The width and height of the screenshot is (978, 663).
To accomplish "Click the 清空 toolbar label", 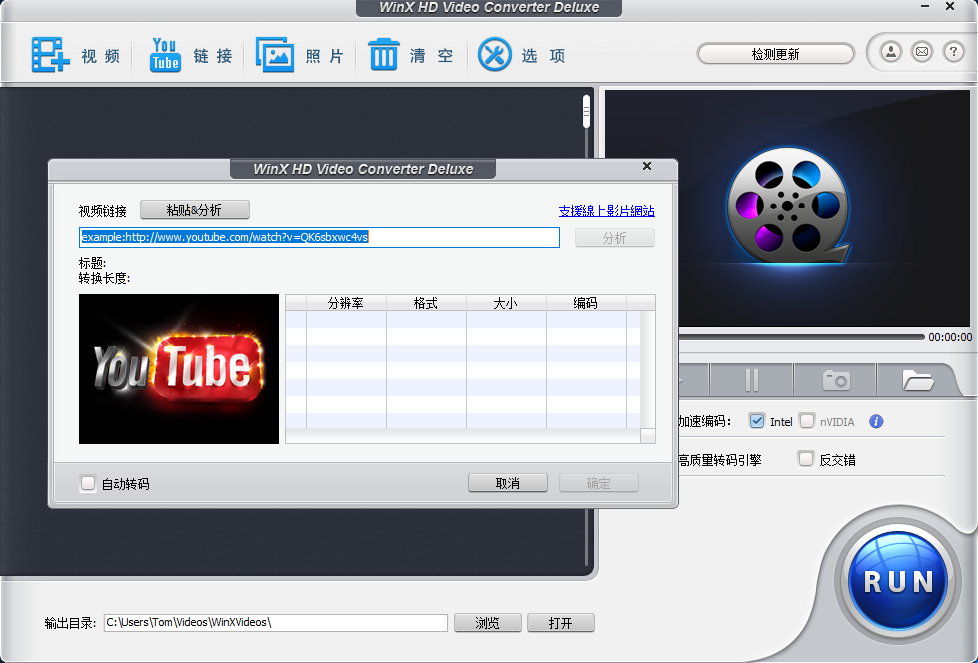I will point(432,56).
